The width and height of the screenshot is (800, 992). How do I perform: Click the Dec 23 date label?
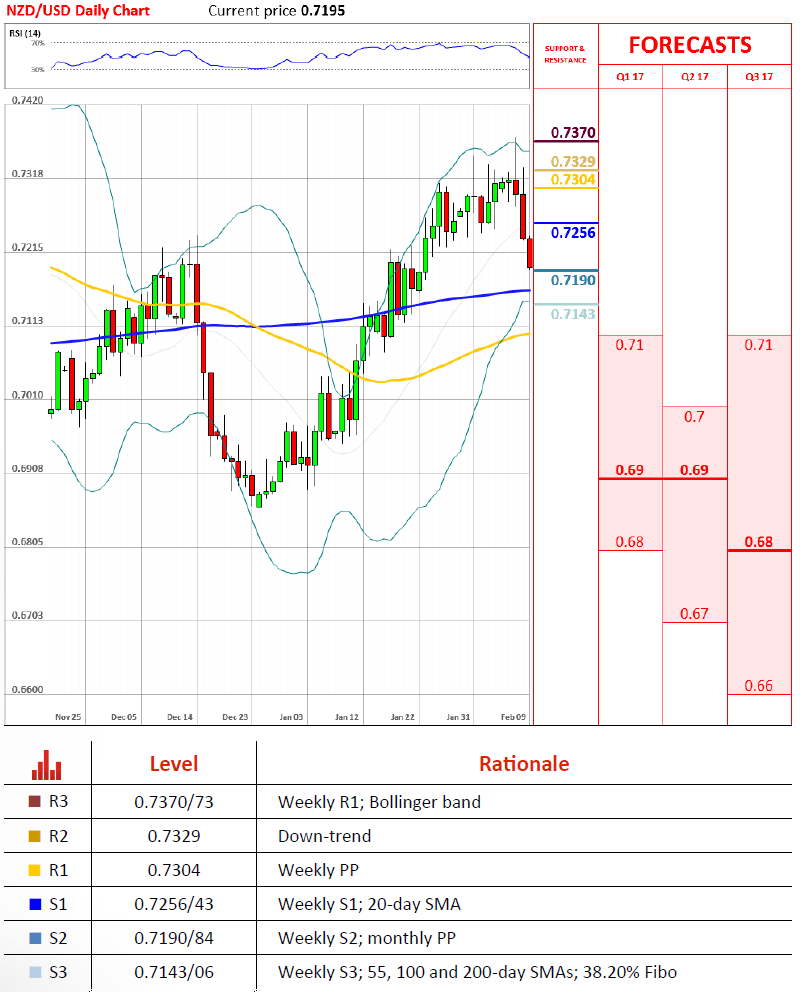(235, 717)
